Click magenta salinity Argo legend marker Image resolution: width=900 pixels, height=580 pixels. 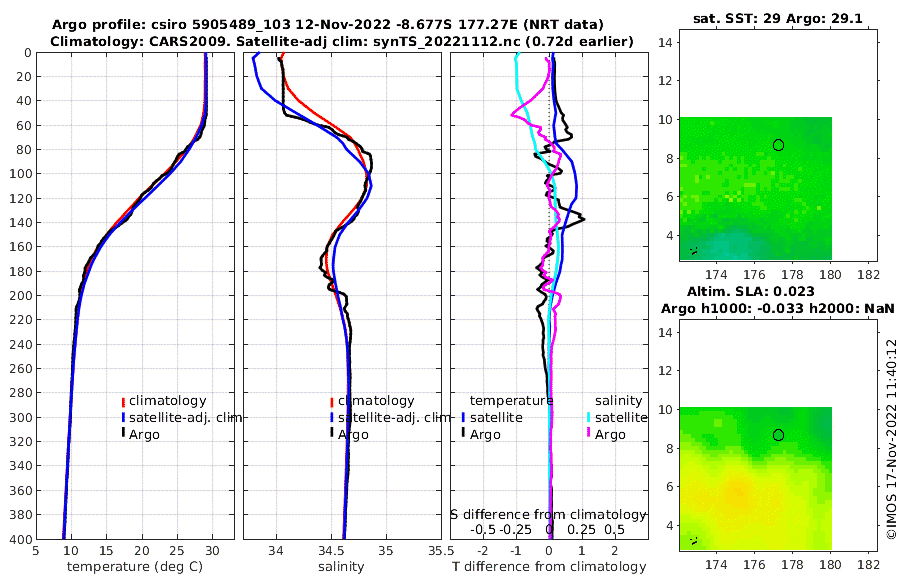pos(589,434)
